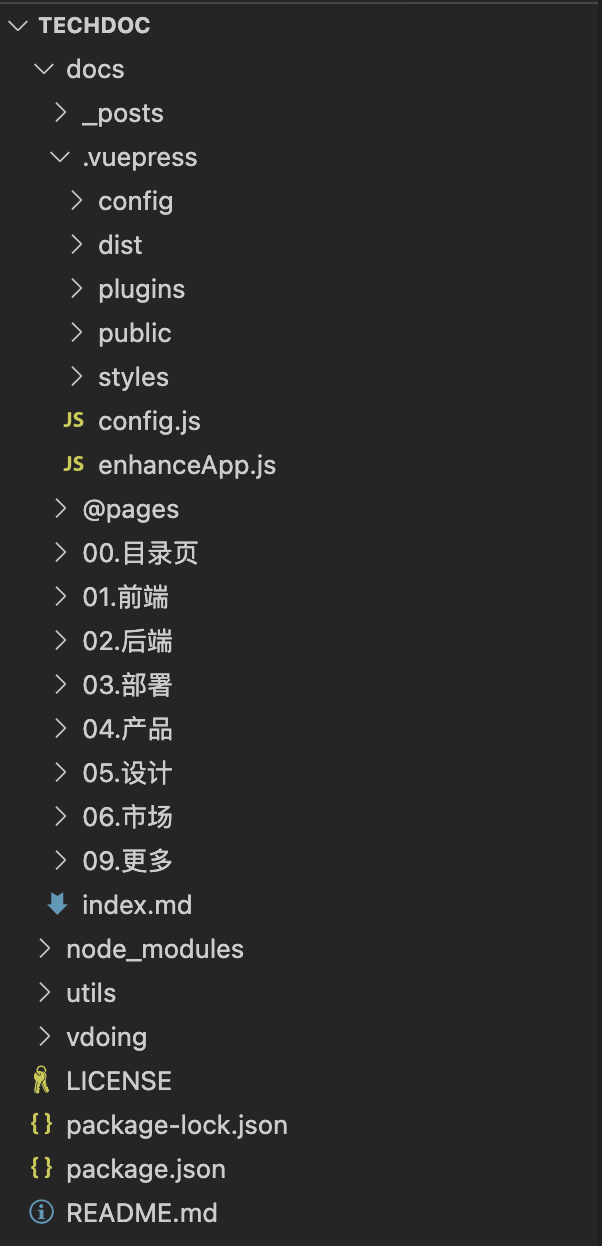The height and width of the screenshot is (1246, 602).
Task: Select the @pages folder
Action: [x=130, y=509]
